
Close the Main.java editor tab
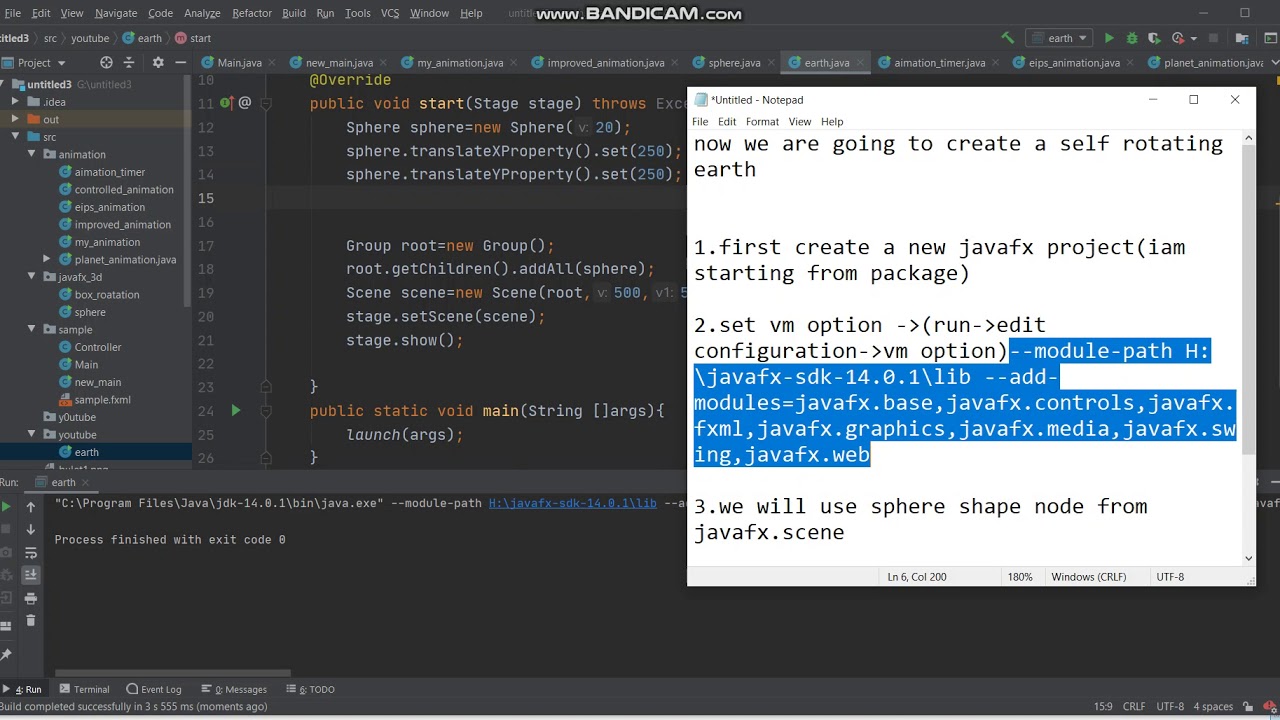tap(274, 63)
